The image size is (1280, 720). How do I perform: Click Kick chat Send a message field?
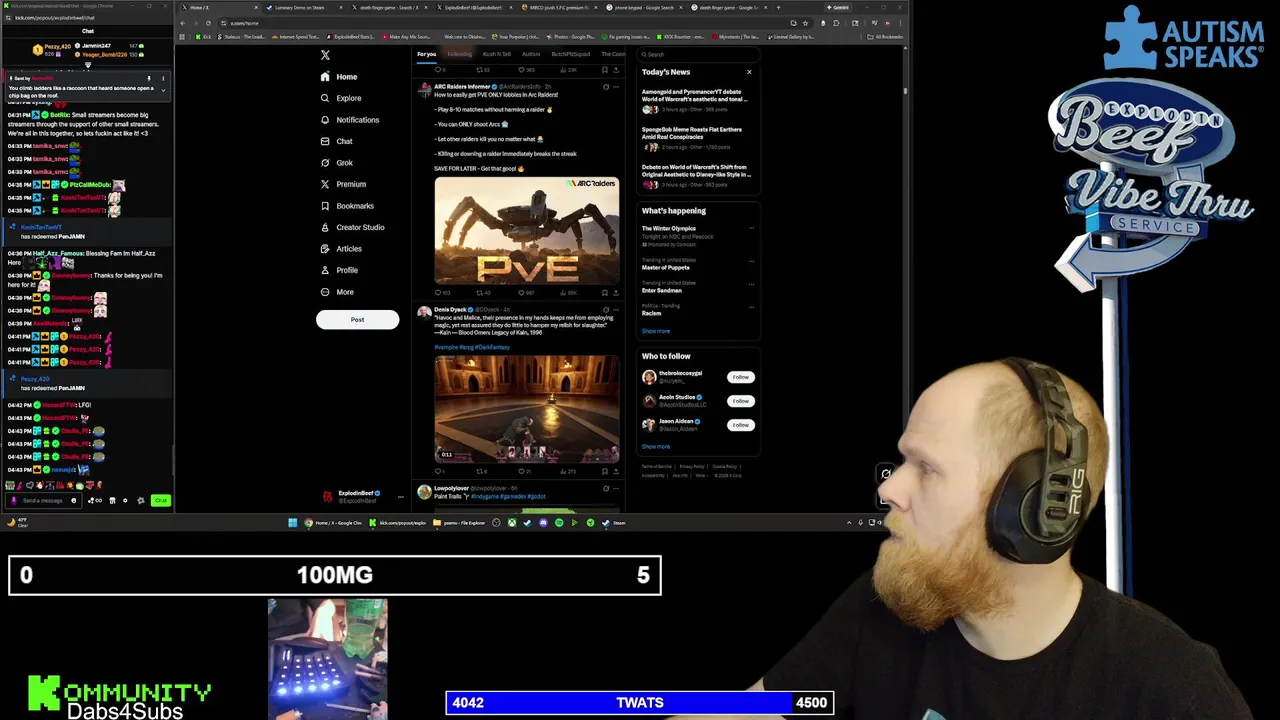click(x=42, y=500)
